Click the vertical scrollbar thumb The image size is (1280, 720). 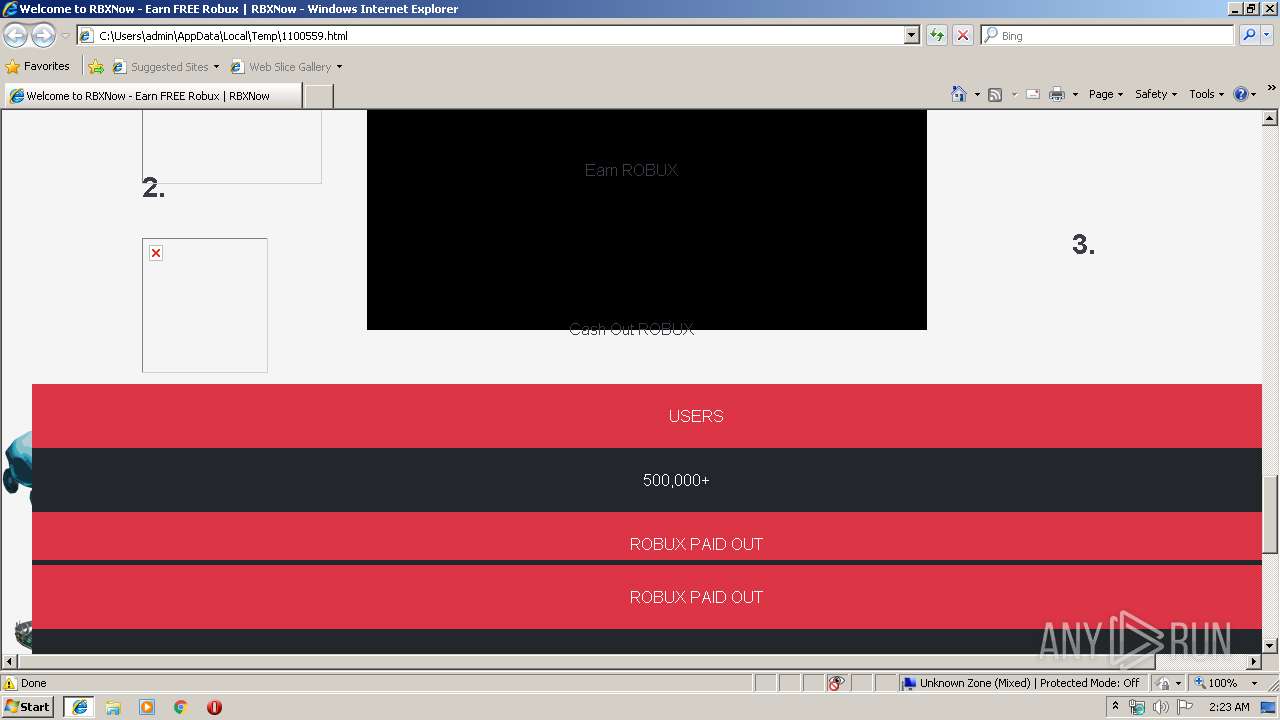pos(1270,515)
